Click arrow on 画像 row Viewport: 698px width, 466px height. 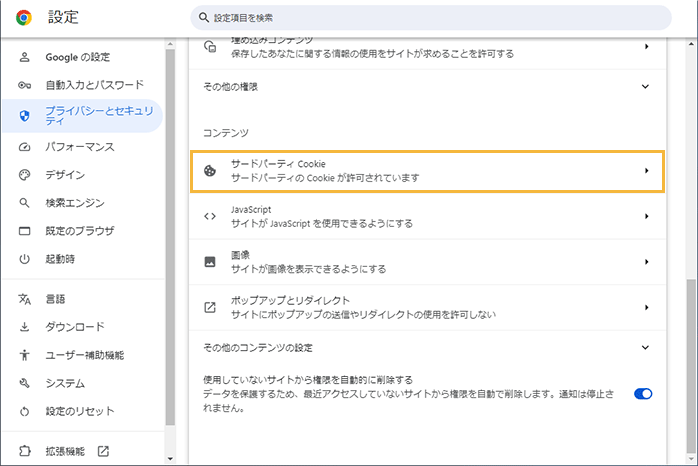point(646,262)
